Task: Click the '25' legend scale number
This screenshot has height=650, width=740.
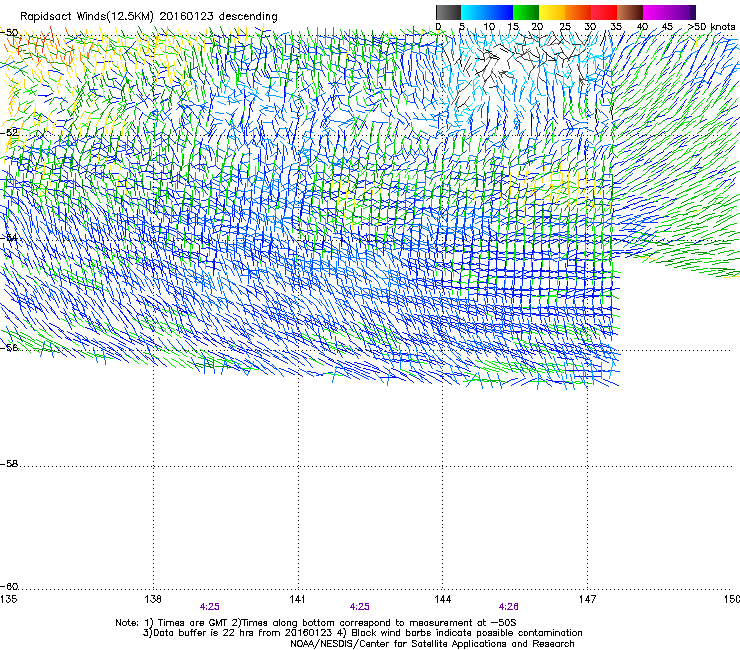Action: pos(565,27)
